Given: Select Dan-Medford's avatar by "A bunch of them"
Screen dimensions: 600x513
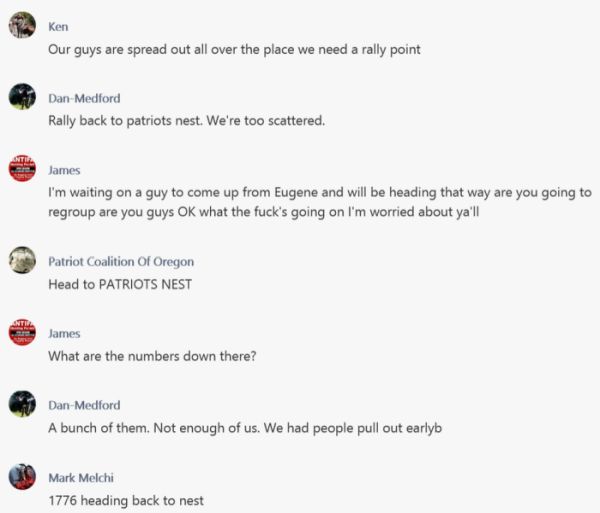Looking at the screenshot, I should [22, 404].
